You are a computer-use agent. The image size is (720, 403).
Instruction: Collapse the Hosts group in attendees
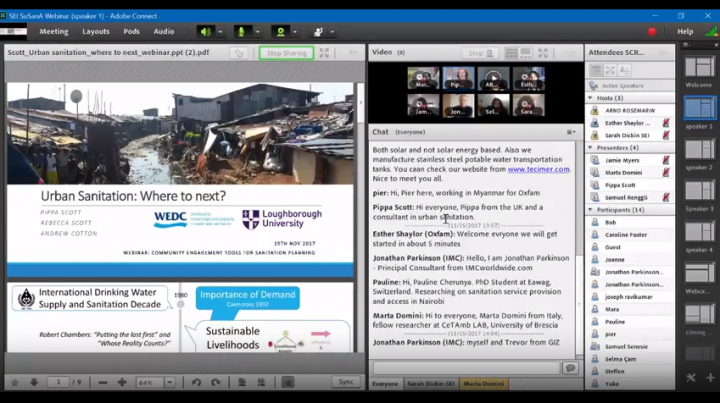(x=591, y=98)
